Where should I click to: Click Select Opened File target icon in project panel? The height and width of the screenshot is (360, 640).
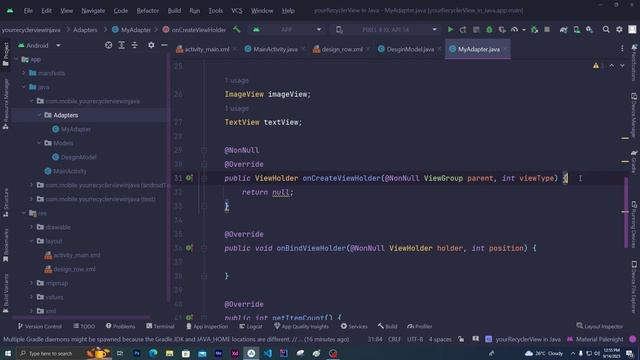coord(109,45)
